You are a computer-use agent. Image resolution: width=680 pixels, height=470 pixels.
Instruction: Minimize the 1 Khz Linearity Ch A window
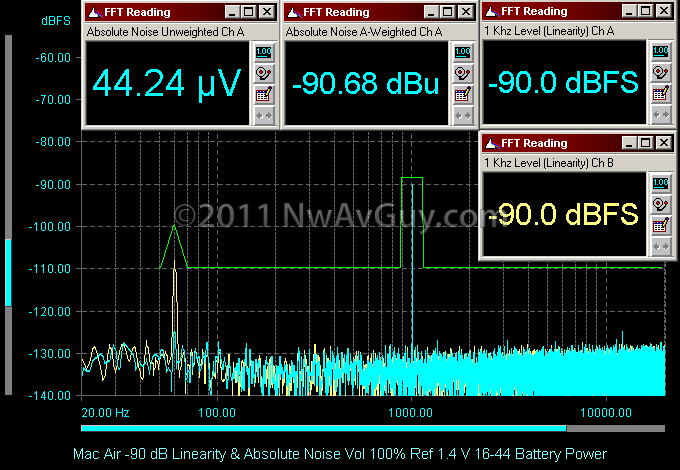629,11
